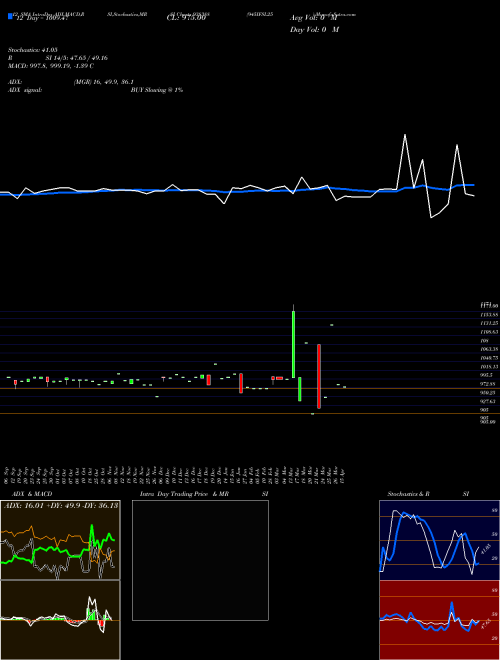Click the 'SI 14/3: 47.65 / 49.16' value
This screenshot has width=500, height=660.
coord(76,58)
